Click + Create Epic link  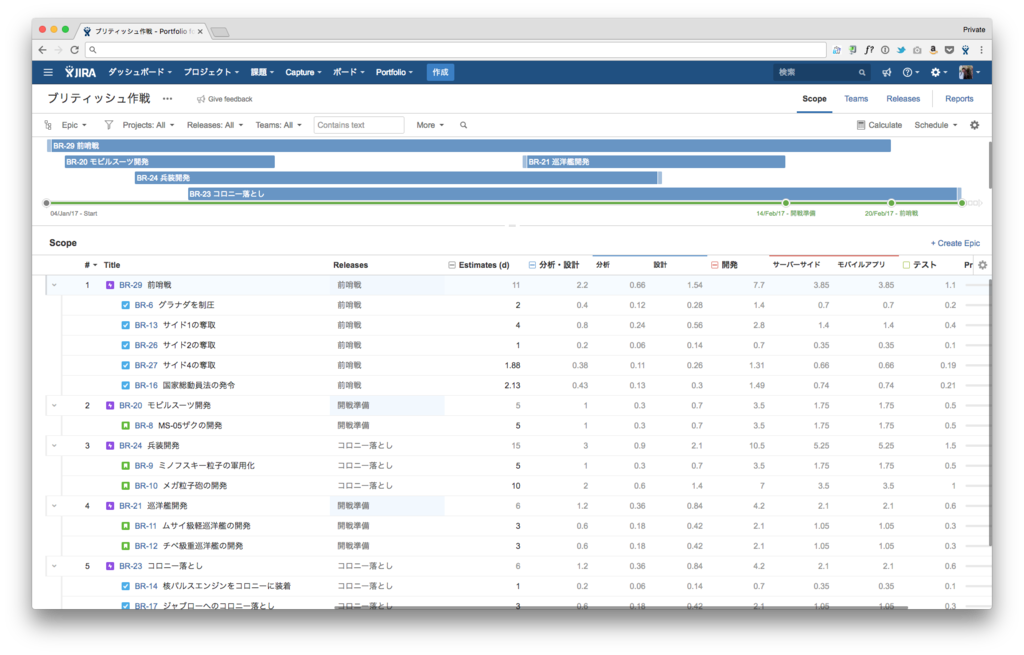click(x=955, y=243)
